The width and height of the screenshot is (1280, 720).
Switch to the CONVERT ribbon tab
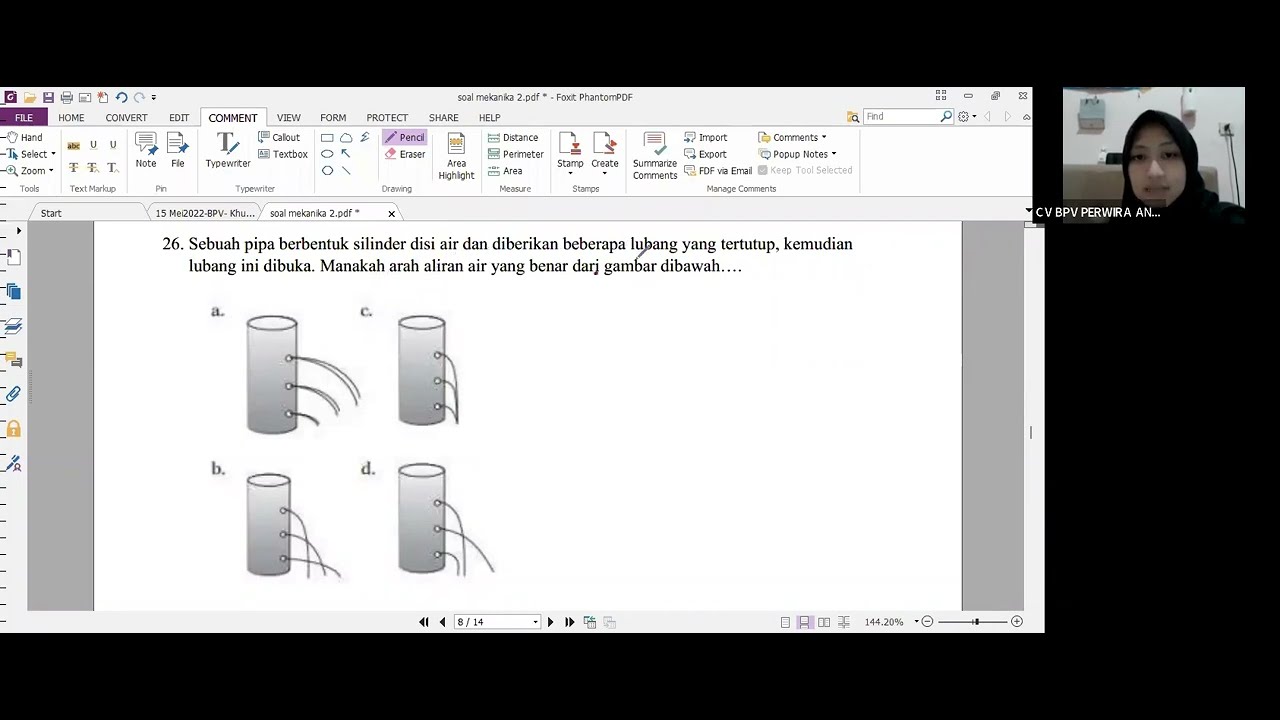[126, 118]
